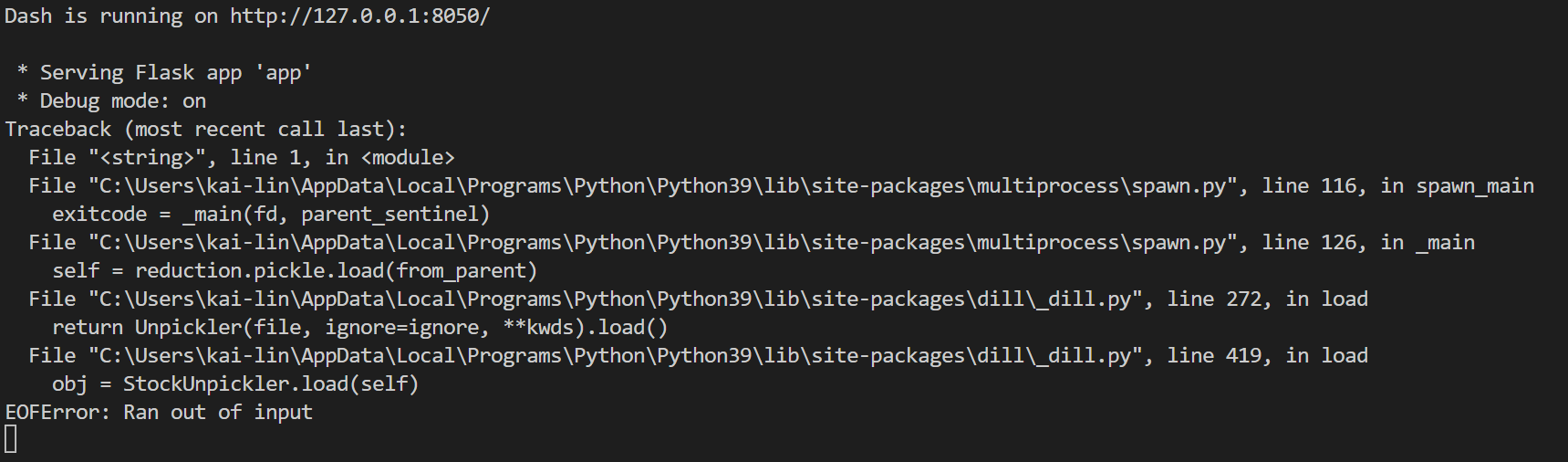Click the "_main" function name after line 126

pos(1445,243)
